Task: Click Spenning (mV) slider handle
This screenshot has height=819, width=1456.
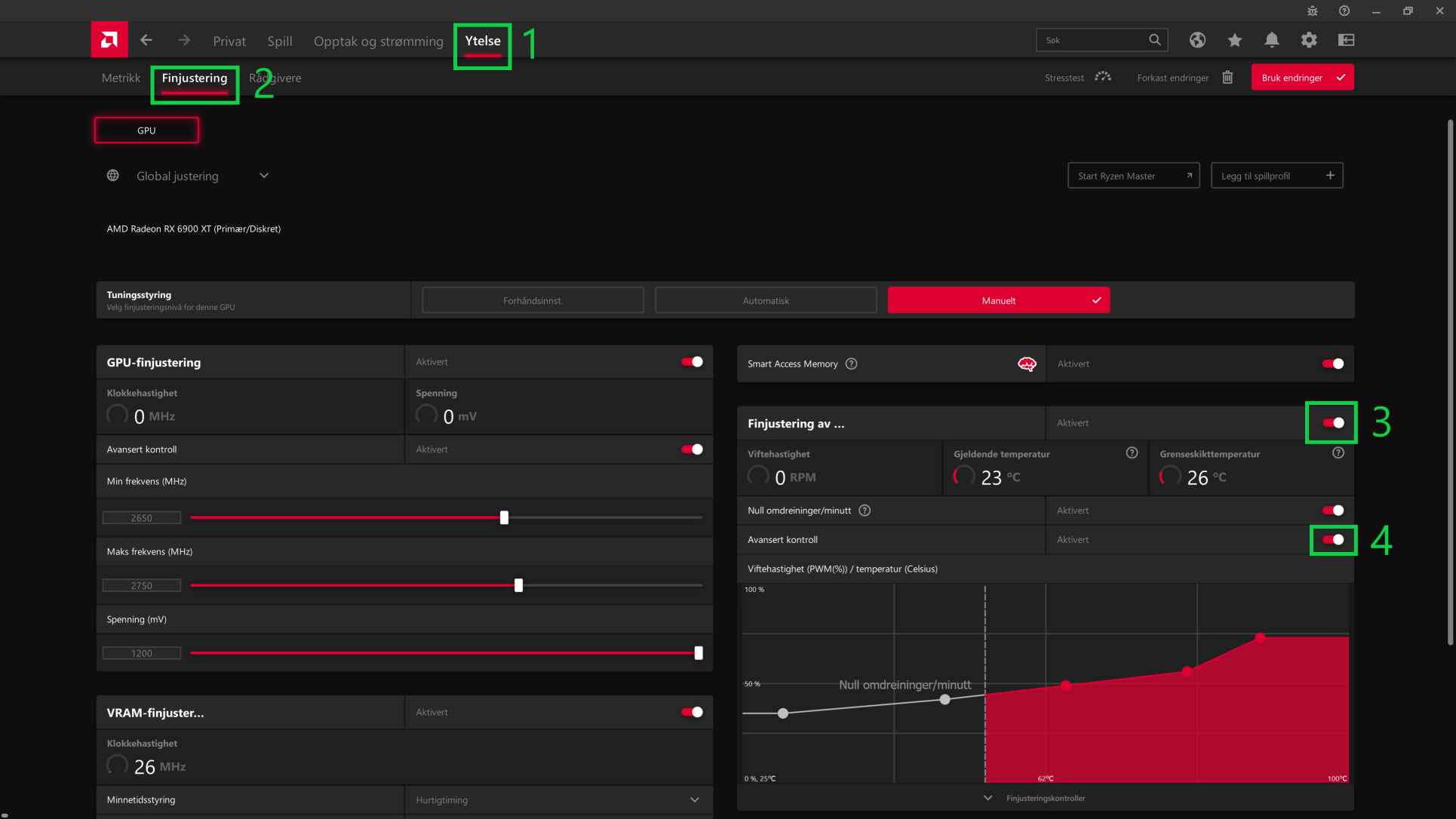Action: click(699, 653)
